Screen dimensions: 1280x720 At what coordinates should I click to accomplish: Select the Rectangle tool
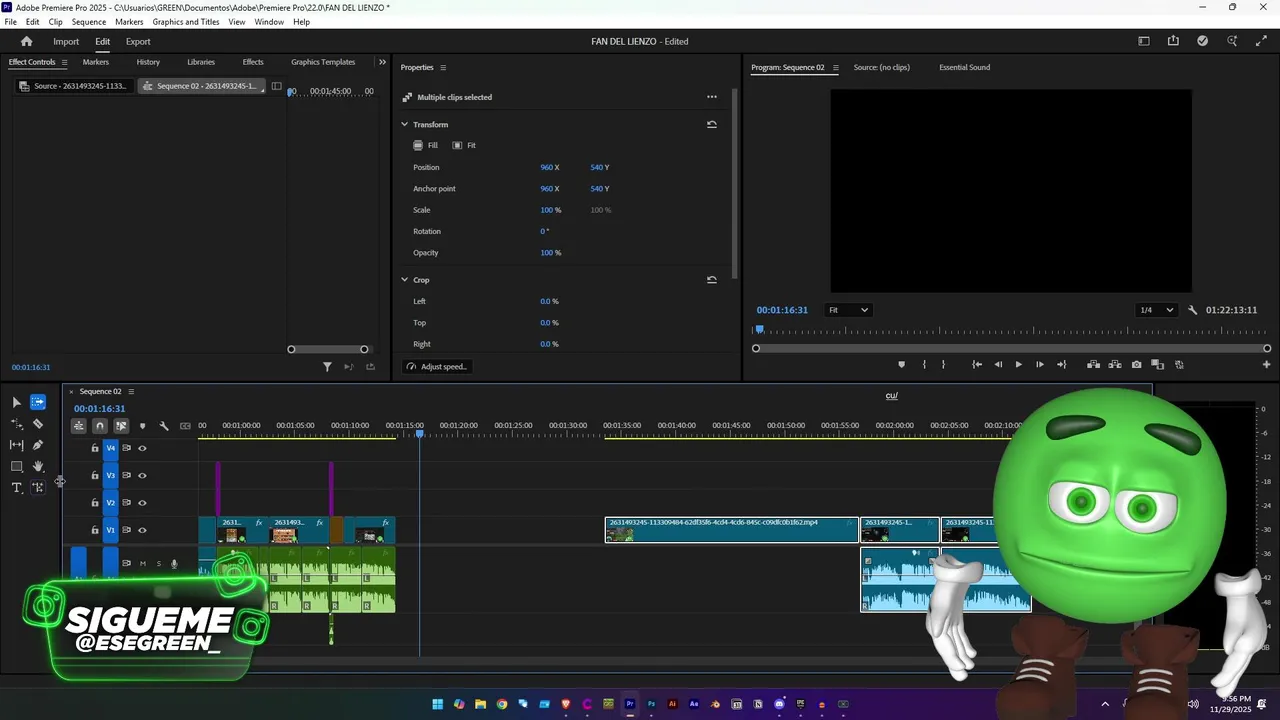point(16,467)
